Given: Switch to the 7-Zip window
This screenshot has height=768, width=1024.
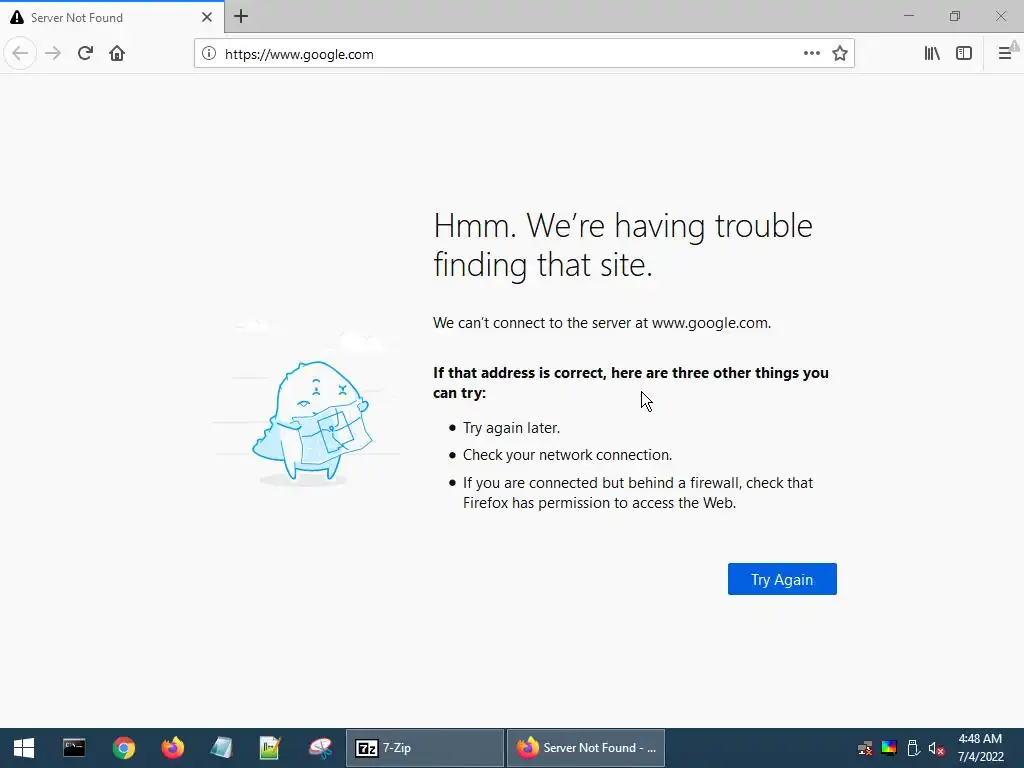Looking at the screenshot, I should pos(424,748).
